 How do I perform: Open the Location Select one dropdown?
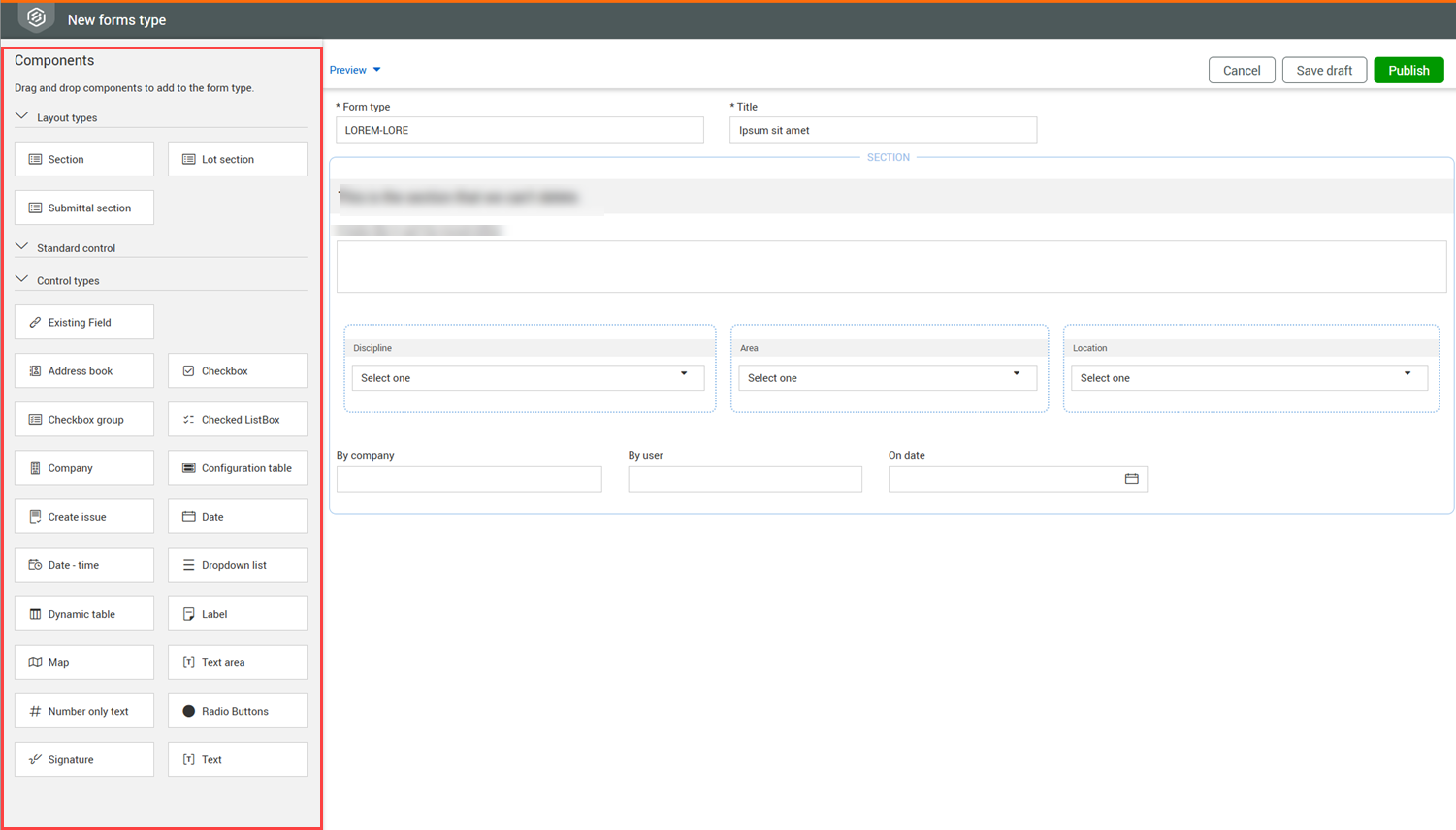coord(1248,378)
